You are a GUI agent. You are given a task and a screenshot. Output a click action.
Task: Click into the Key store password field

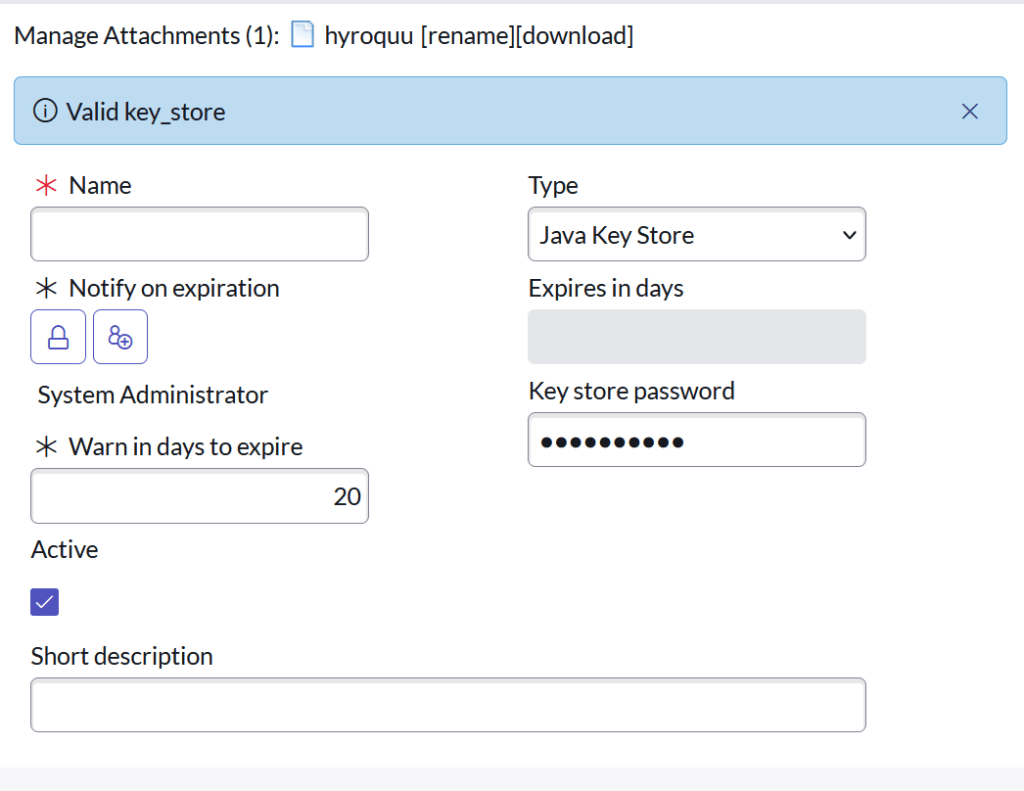coord(696,440)
